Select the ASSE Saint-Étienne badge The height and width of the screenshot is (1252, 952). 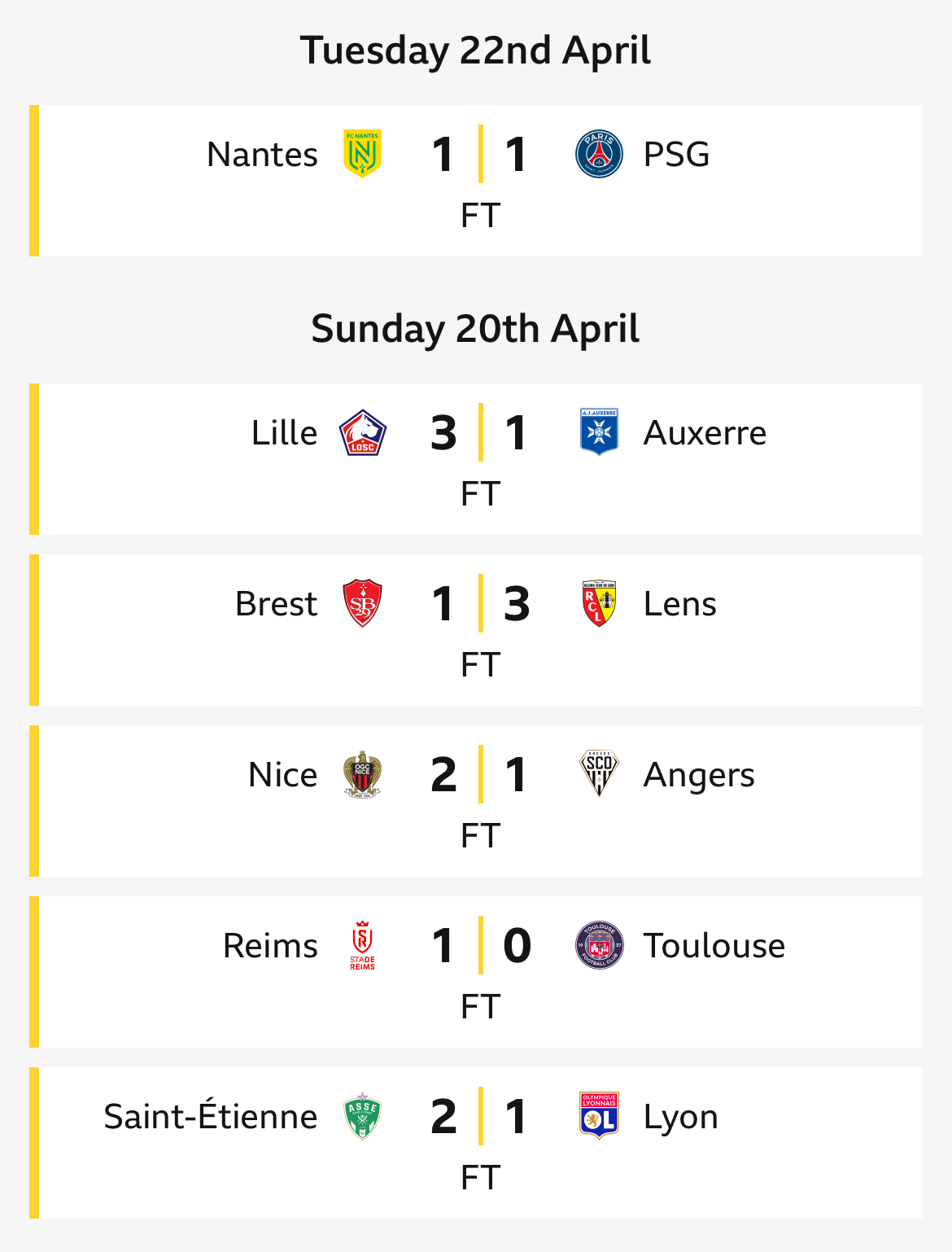(x=362, y=1116)
